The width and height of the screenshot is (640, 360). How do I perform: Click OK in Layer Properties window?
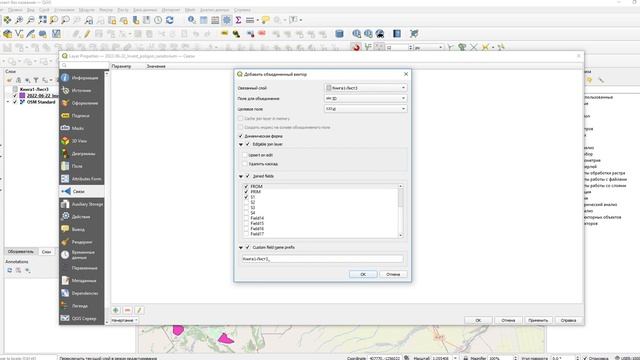(x=478, y=320)
